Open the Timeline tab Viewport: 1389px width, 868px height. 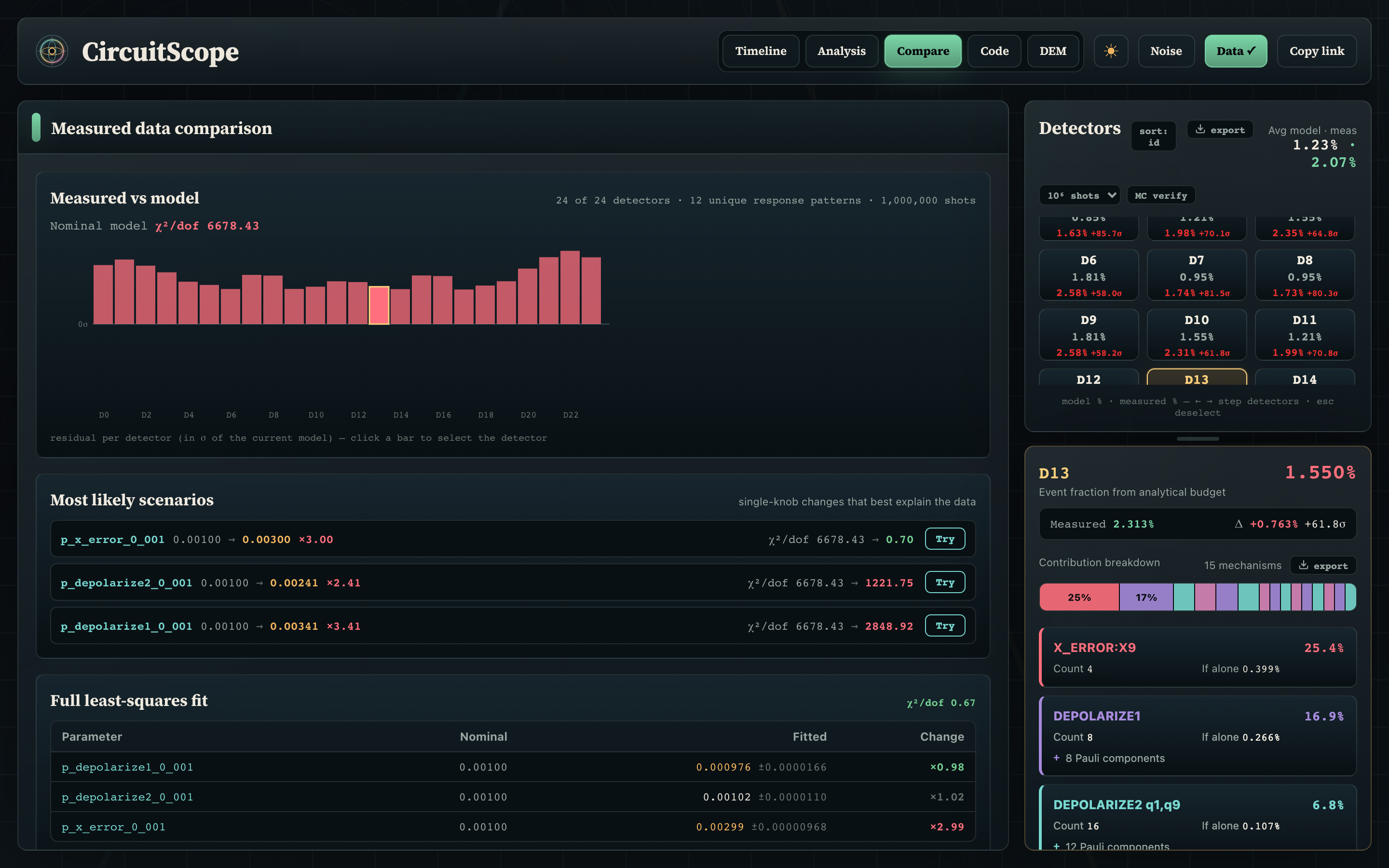pos(761,51)
